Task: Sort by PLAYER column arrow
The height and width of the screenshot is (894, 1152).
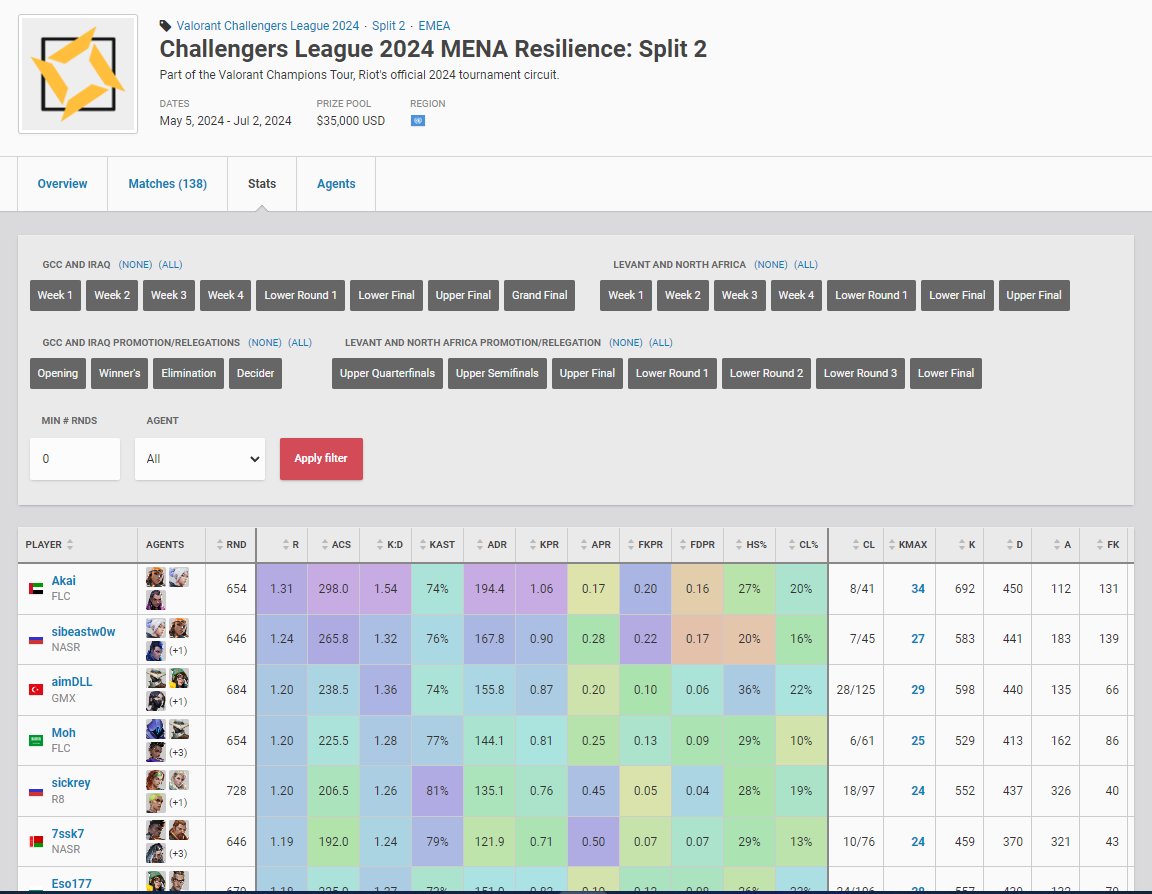Action: click(x=70, y=544)
